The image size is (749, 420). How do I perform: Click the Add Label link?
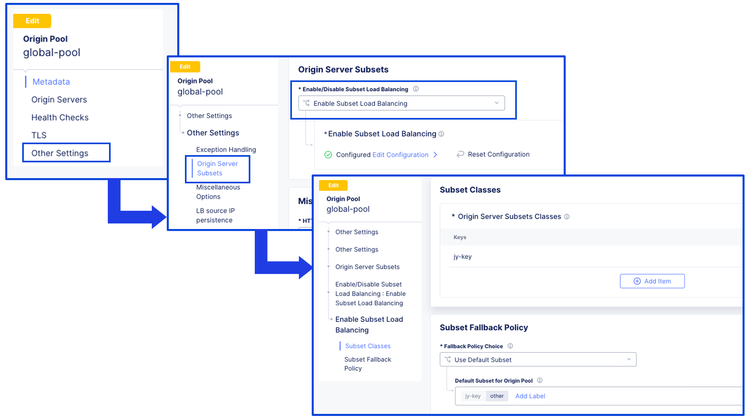pos(530,396)
